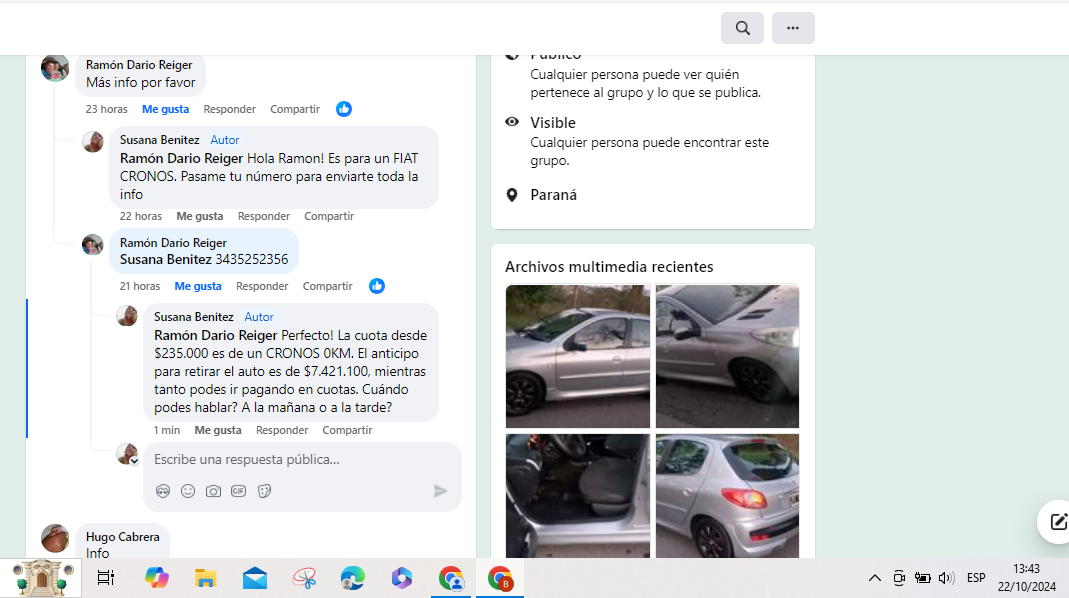Screen dimensions: 1069x598
Task: Toggle Me gusta on the 3435252356 comment
Action: [198, 286]
